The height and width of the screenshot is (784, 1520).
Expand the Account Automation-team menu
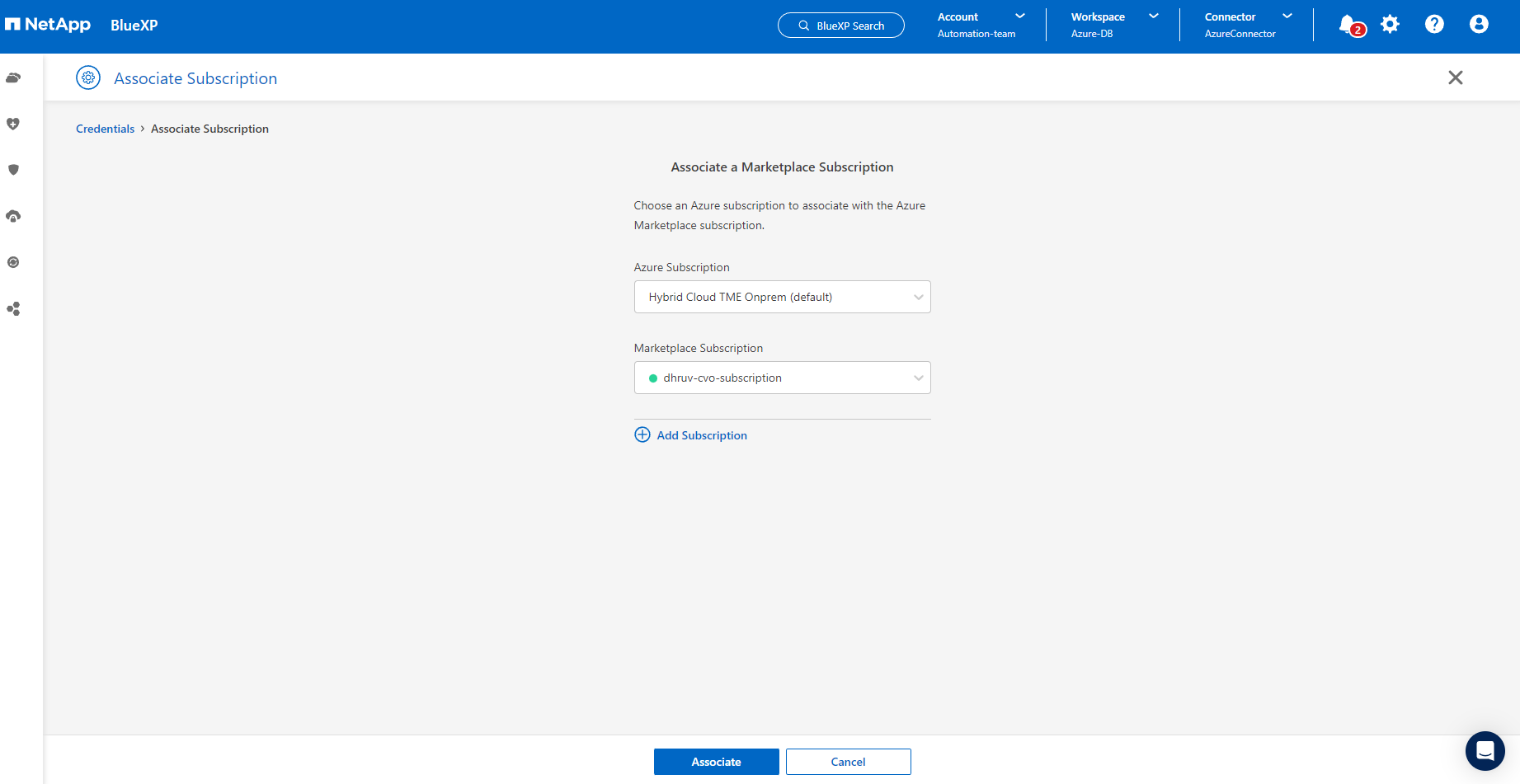(x=981, y=25)
